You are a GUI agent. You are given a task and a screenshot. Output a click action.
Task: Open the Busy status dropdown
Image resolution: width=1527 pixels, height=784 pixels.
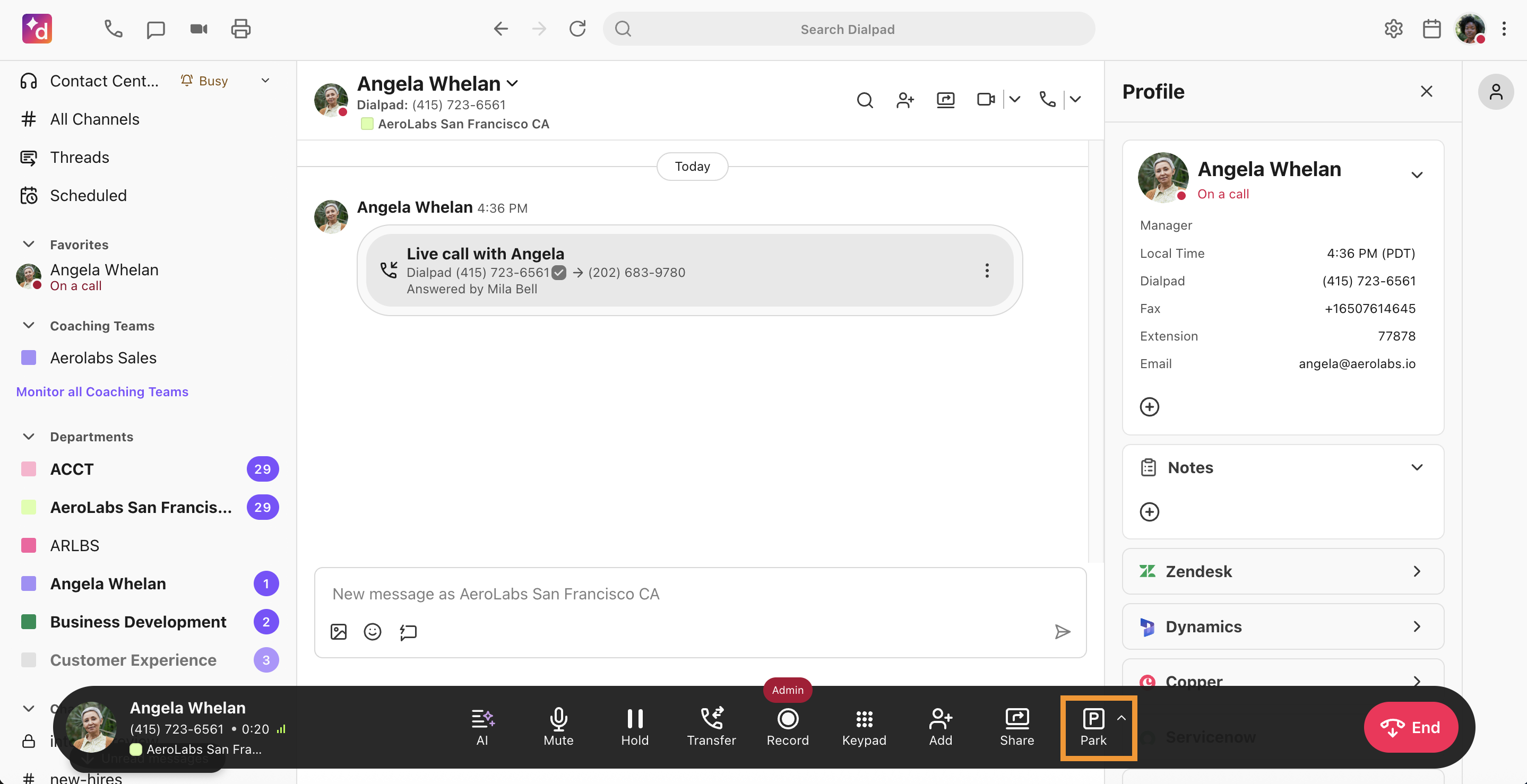tap(265, 81)
